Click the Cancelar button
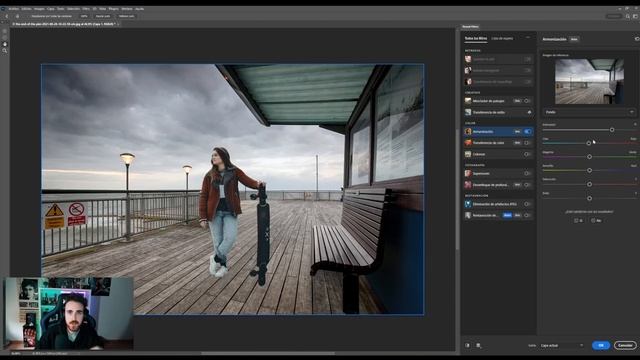This screenshot has height=360, width=640. (625, 345)
